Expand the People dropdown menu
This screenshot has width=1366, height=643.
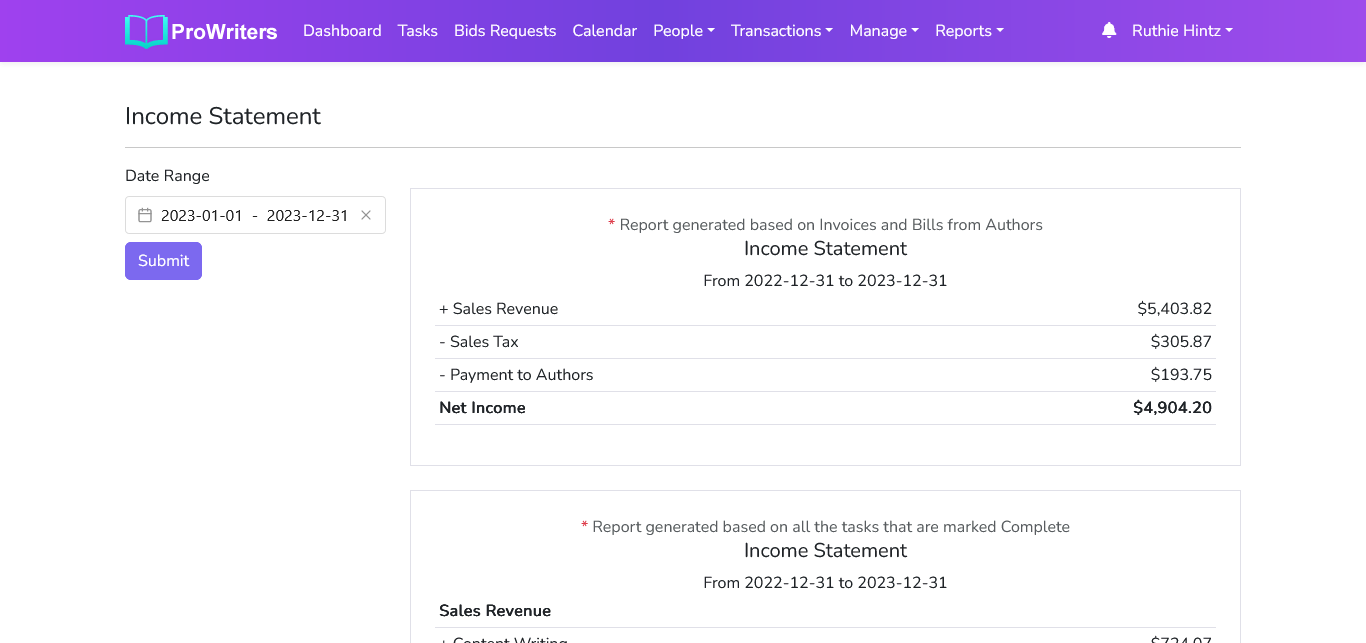[683, 31]
